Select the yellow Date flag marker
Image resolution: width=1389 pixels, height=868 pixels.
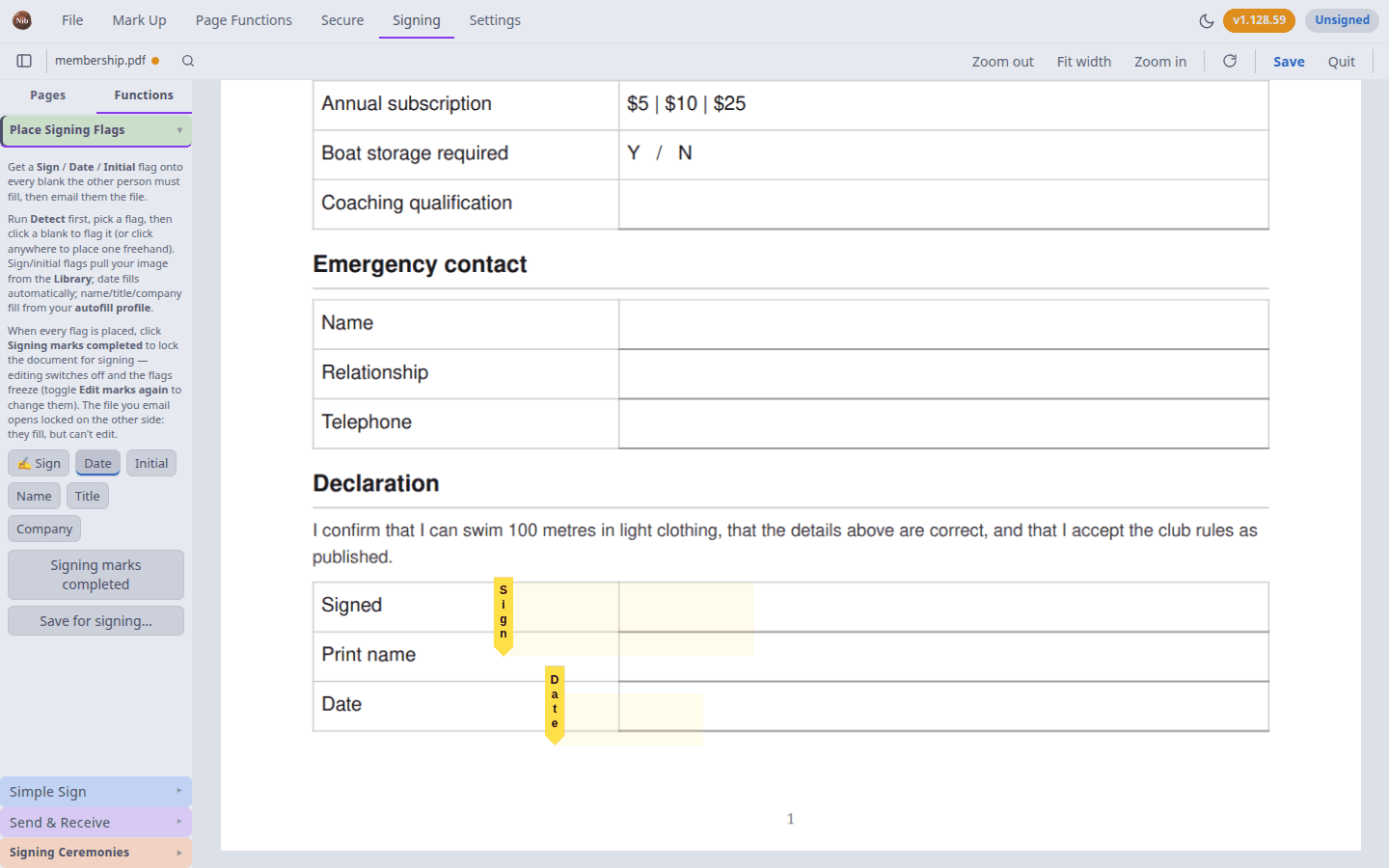coord(555,704)
